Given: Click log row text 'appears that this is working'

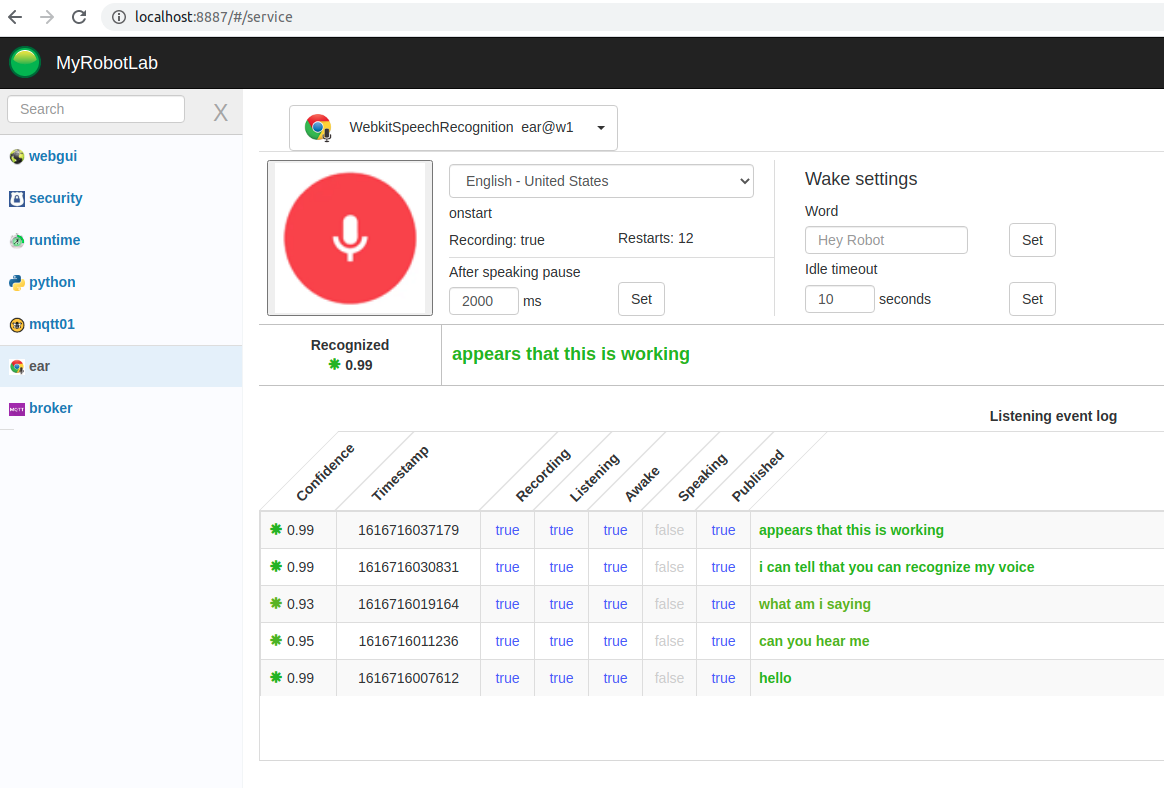Looking at the screenshot, I should pyautogui.click(x=851, y=530).
